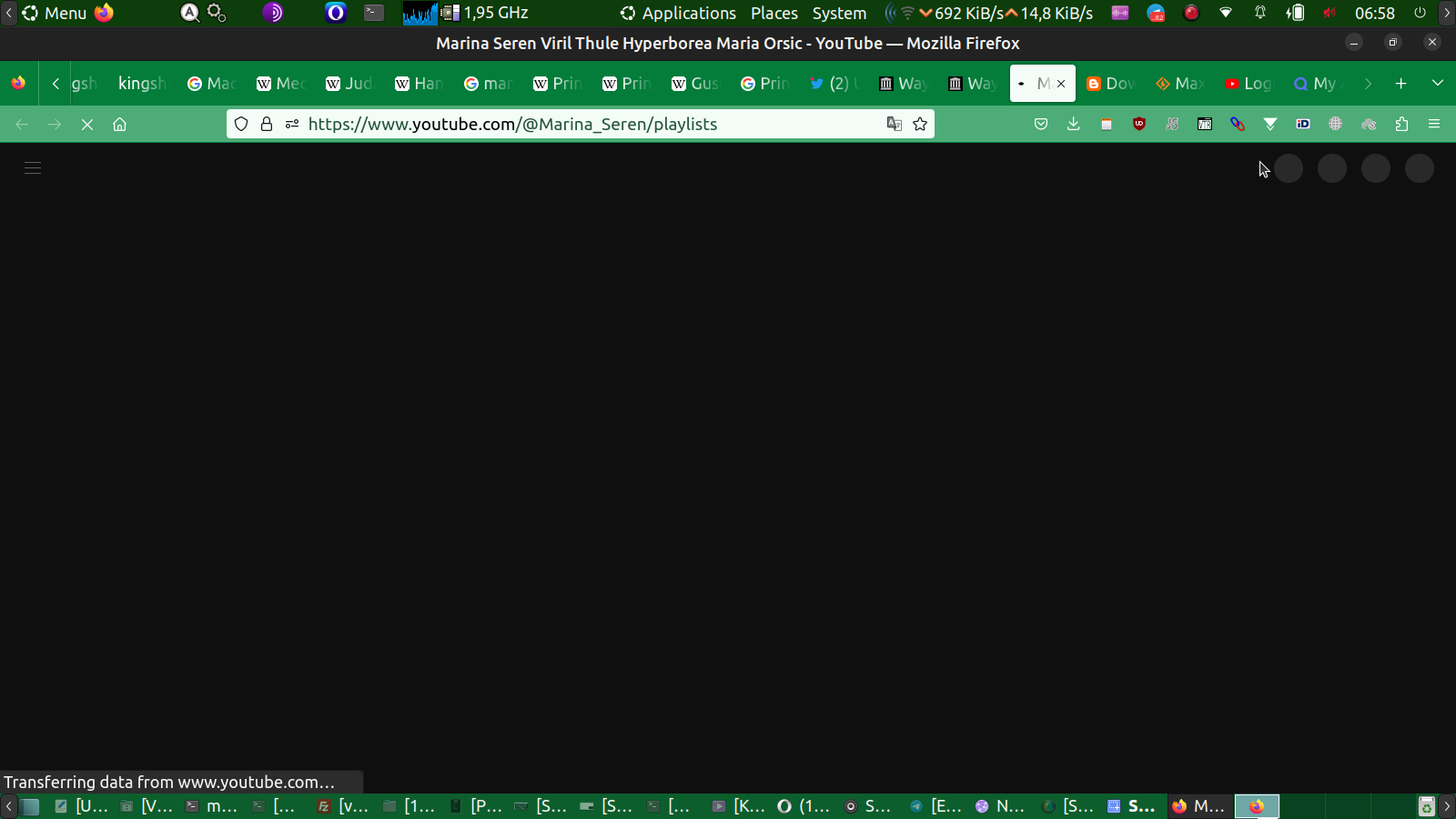Switch to the bold 'S…' taskbar window
Screen dimensions: 1456x819
pos(1132,806)
